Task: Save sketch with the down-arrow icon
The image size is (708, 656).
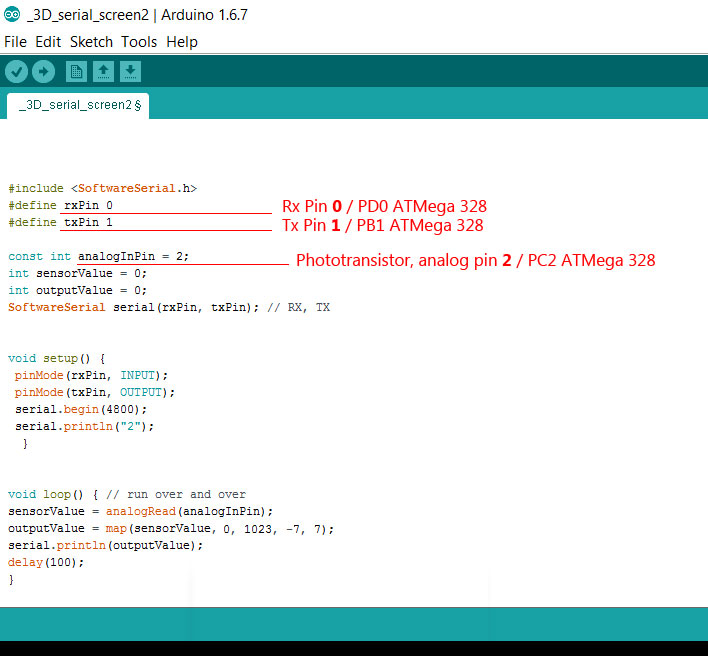Action: (130, 71)
